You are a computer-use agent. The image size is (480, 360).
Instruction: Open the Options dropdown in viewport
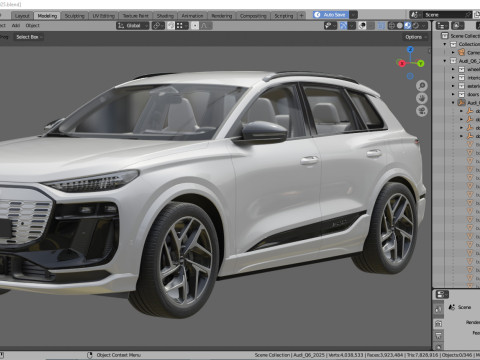415,37
